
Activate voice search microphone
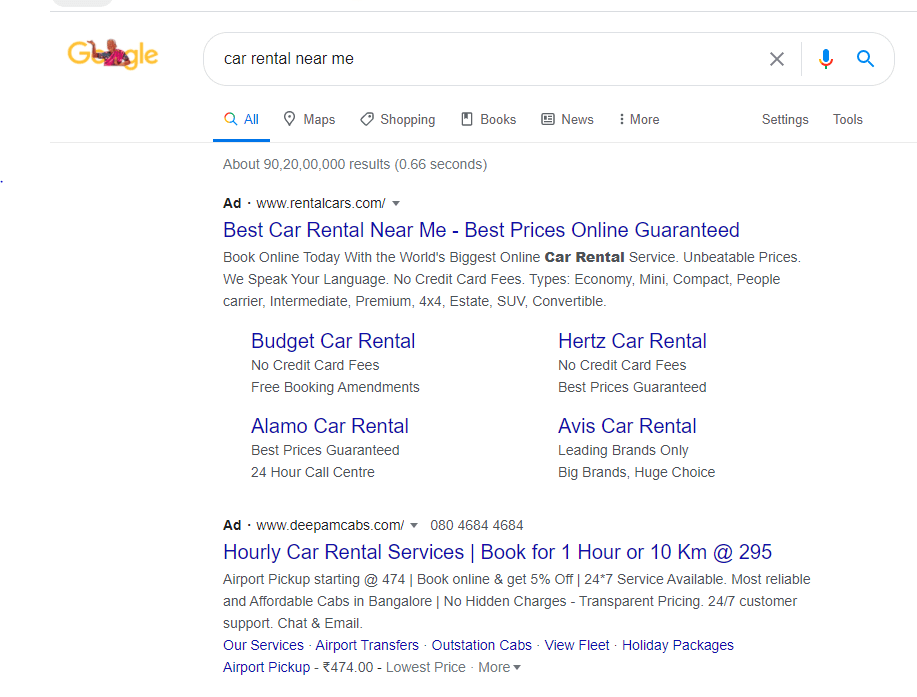825,59
